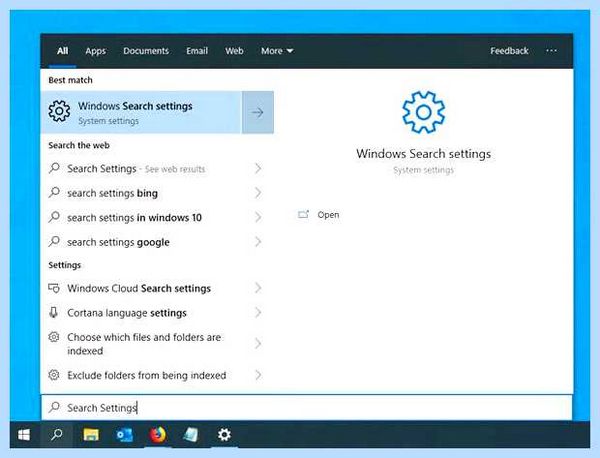Viewport: 600px width, 458px height.
Task: Open the More dropdown filter
Action: click(277, 51)
